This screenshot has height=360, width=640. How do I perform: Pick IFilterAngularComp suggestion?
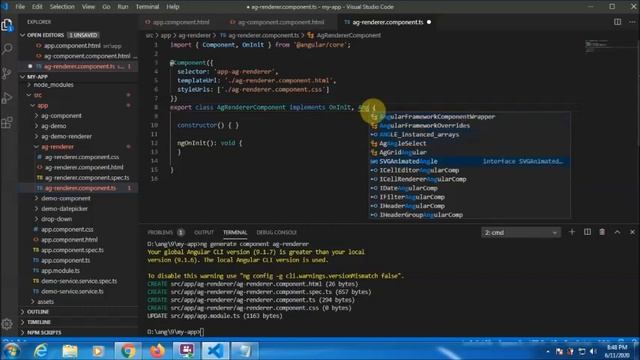[469, 197]
